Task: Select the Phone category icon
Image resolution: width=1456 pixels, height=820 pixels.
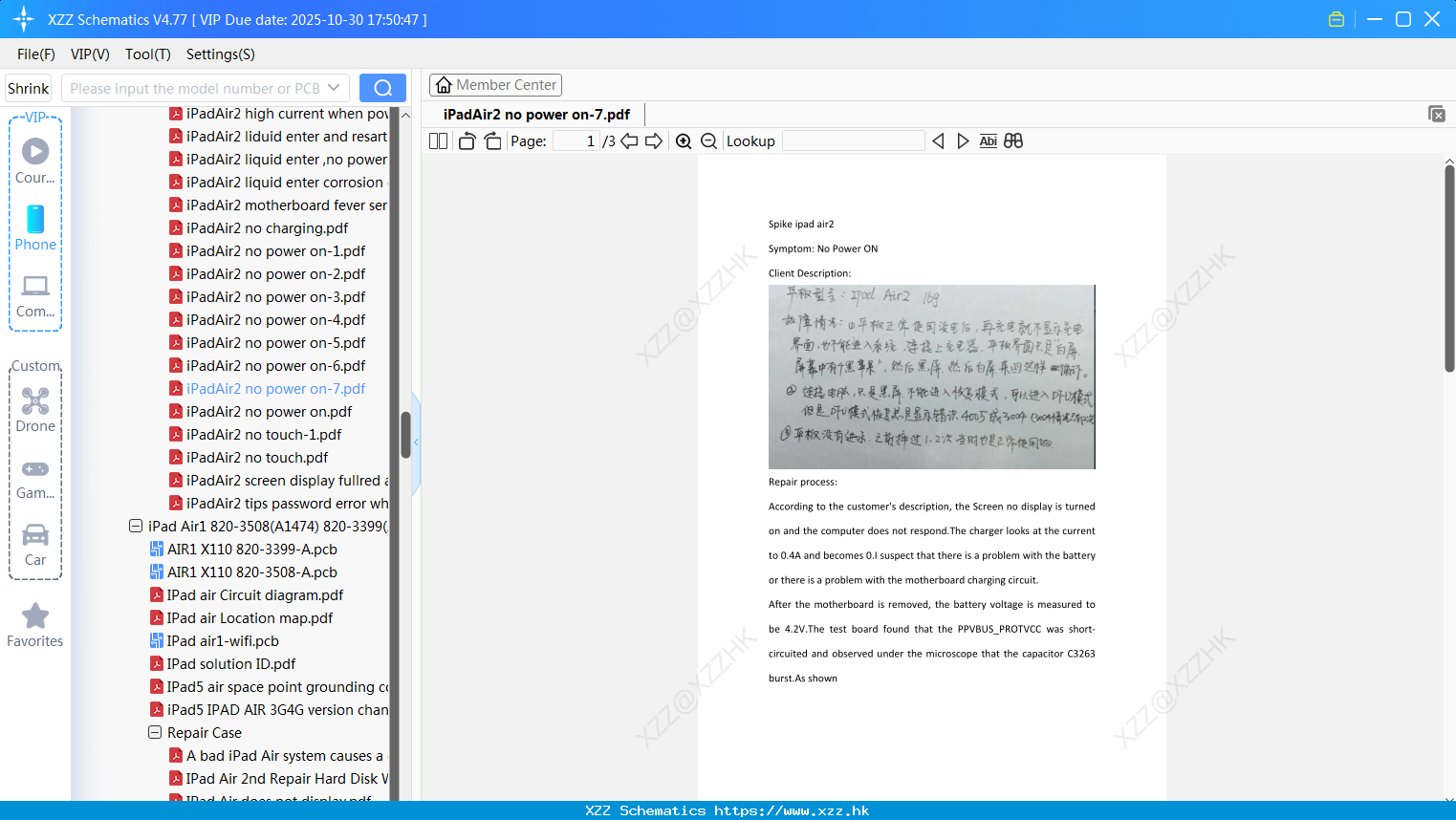Action: [x=35, y=228]
